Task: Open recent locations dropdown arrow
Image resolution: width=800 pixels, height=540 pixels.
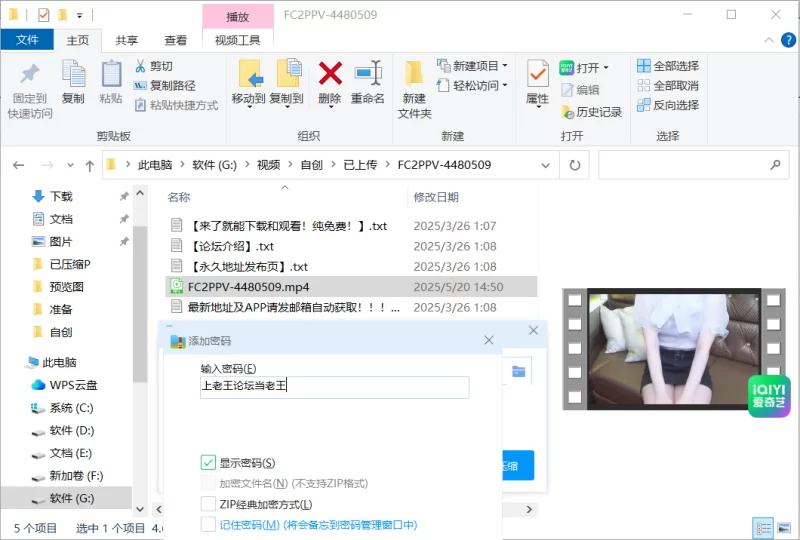Action: 70,165
